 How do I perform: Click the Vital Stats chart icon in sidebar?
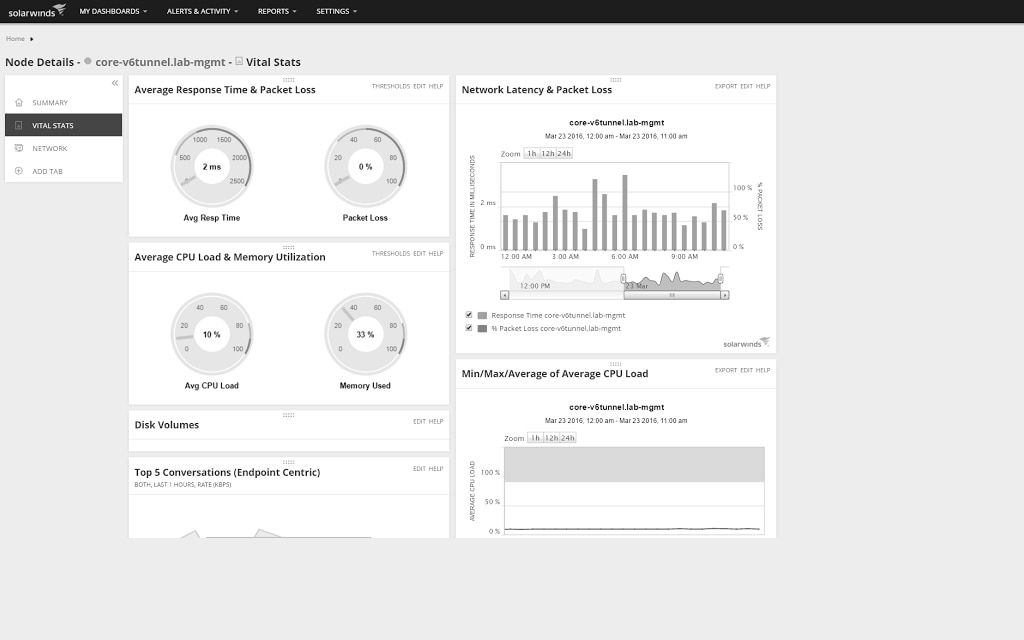pos(19,124)
